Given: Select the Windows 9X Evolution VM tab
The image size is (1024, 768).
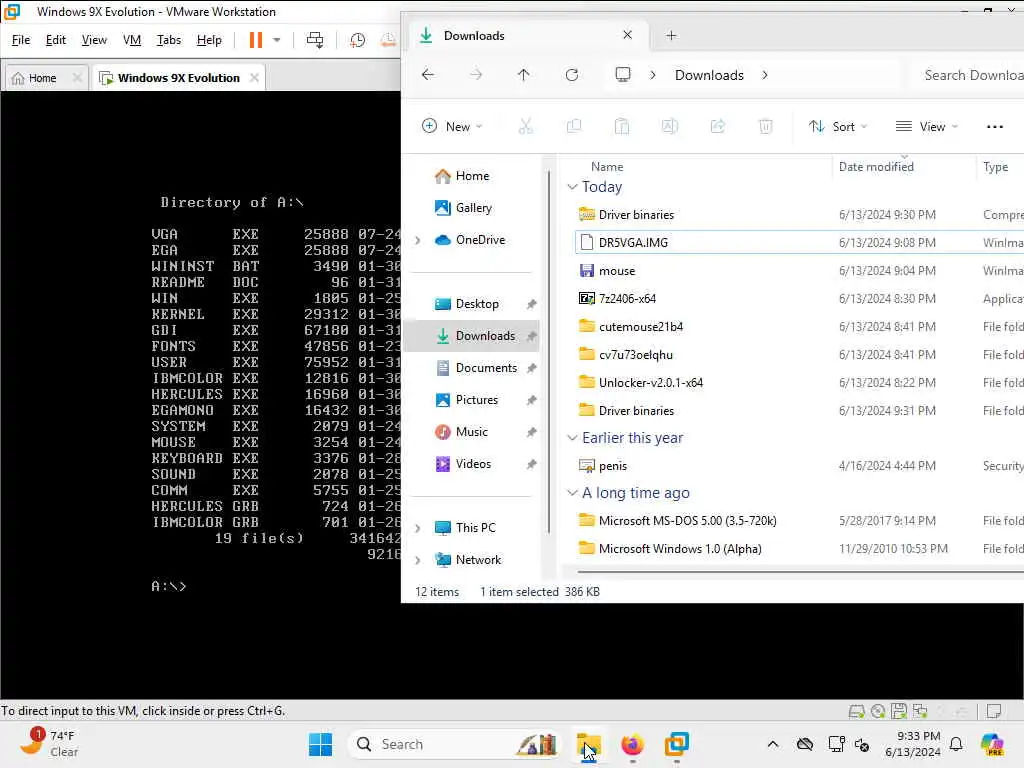Looking at the screenshot, I should [178, 78].
